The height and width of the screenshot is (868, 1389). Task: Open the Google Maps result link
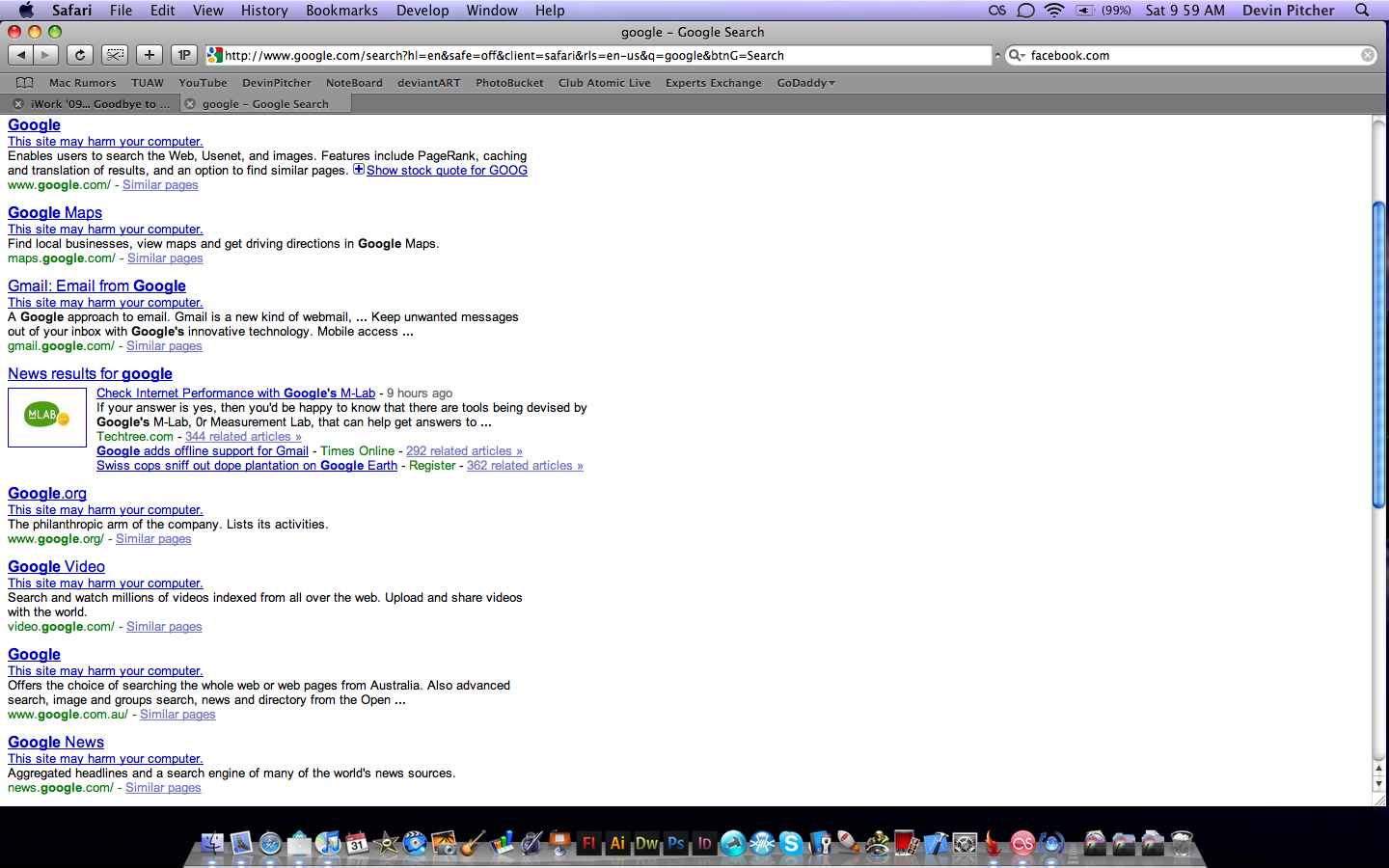point(55,212)
